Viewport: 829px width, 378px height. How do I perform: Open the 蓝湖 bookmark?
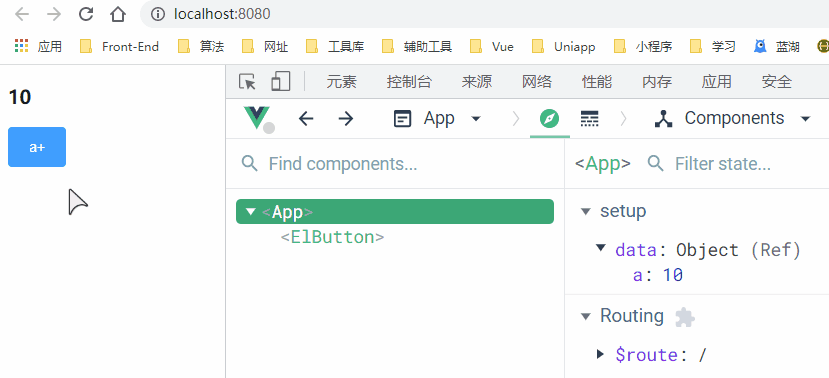[x=777, y=47]
